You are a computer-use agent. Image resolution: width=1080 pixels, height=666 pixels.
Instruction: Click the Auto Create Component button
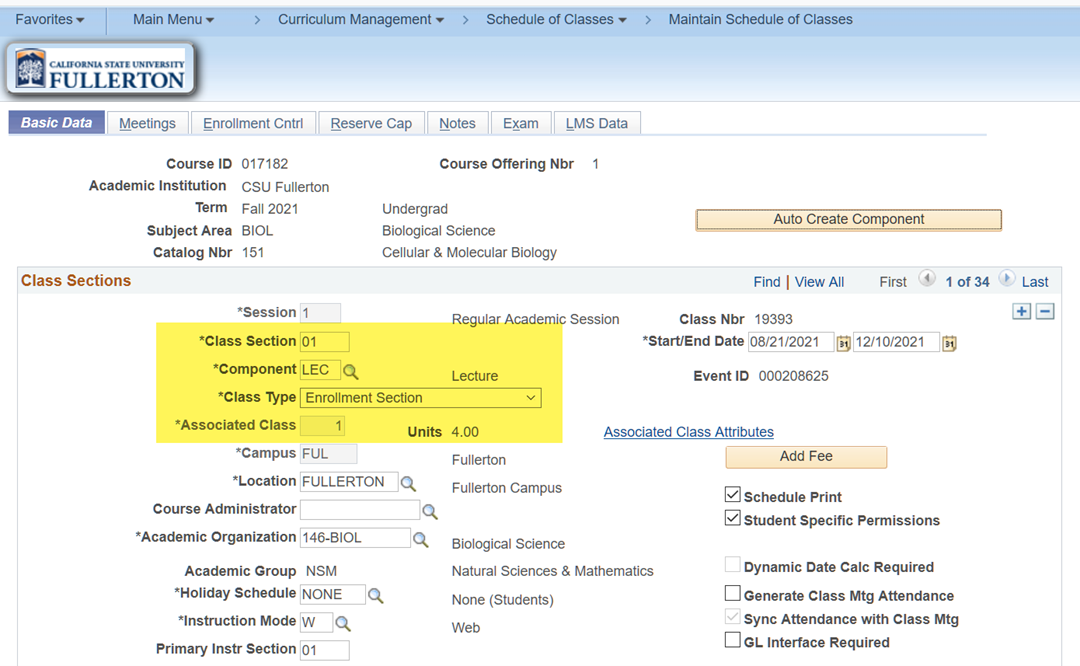tap(849, 220)
